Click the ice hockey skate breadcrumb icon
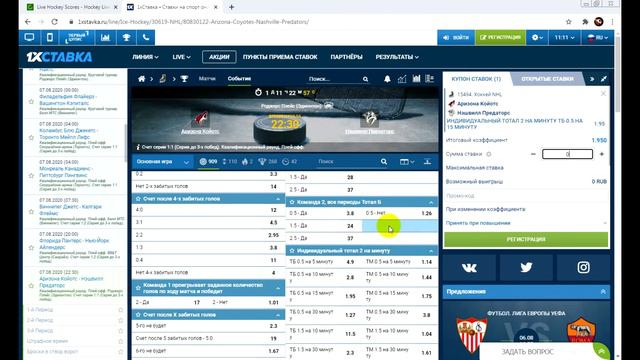The image size is (640, 360). pos(163,78)
